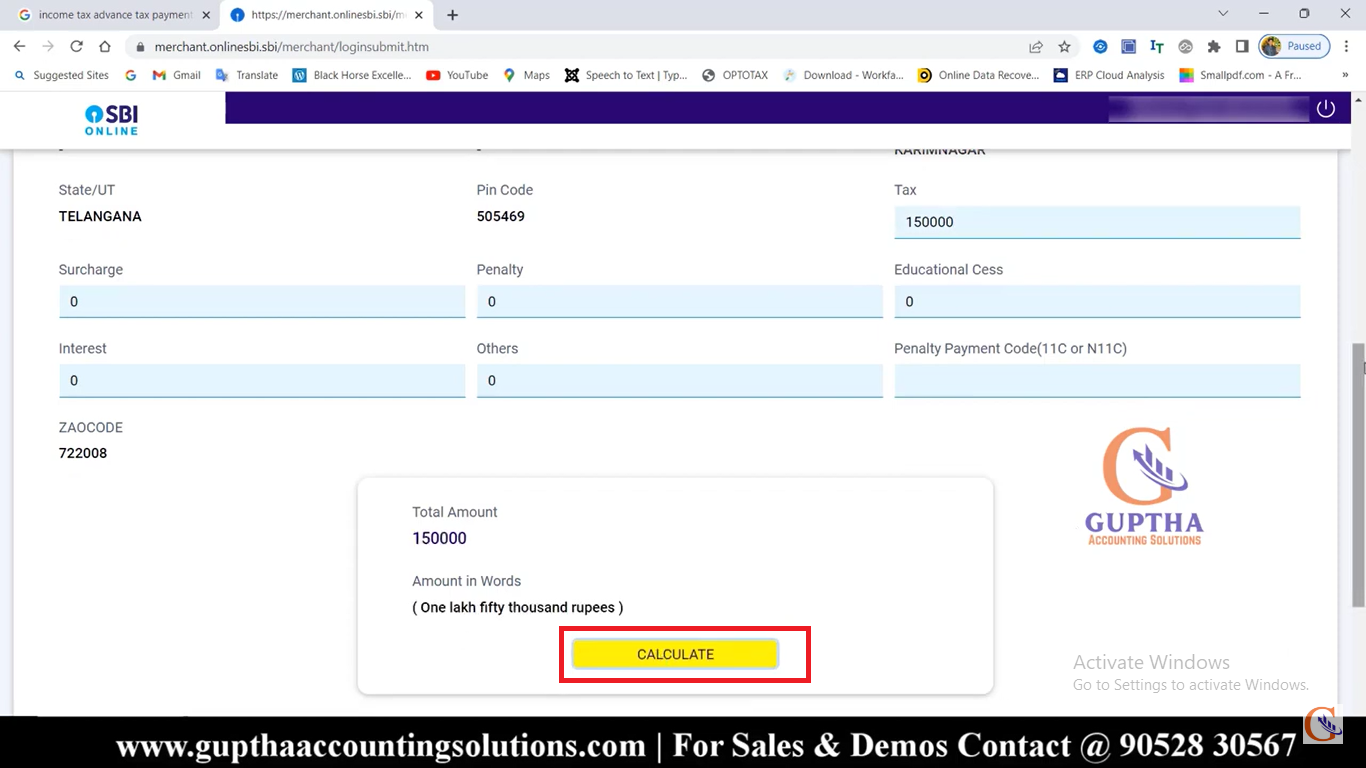Click the SBI Online logo
Viewport: 1366px width, 768px height.
(111, 119)
